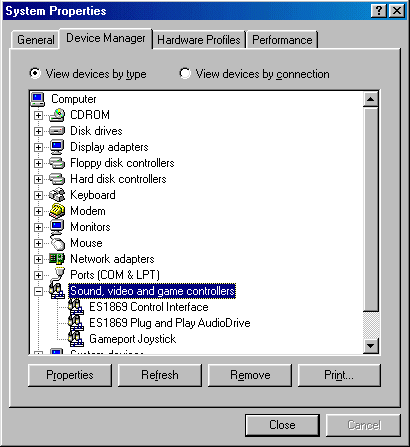Click the Disk drives icon

[57, 131]
